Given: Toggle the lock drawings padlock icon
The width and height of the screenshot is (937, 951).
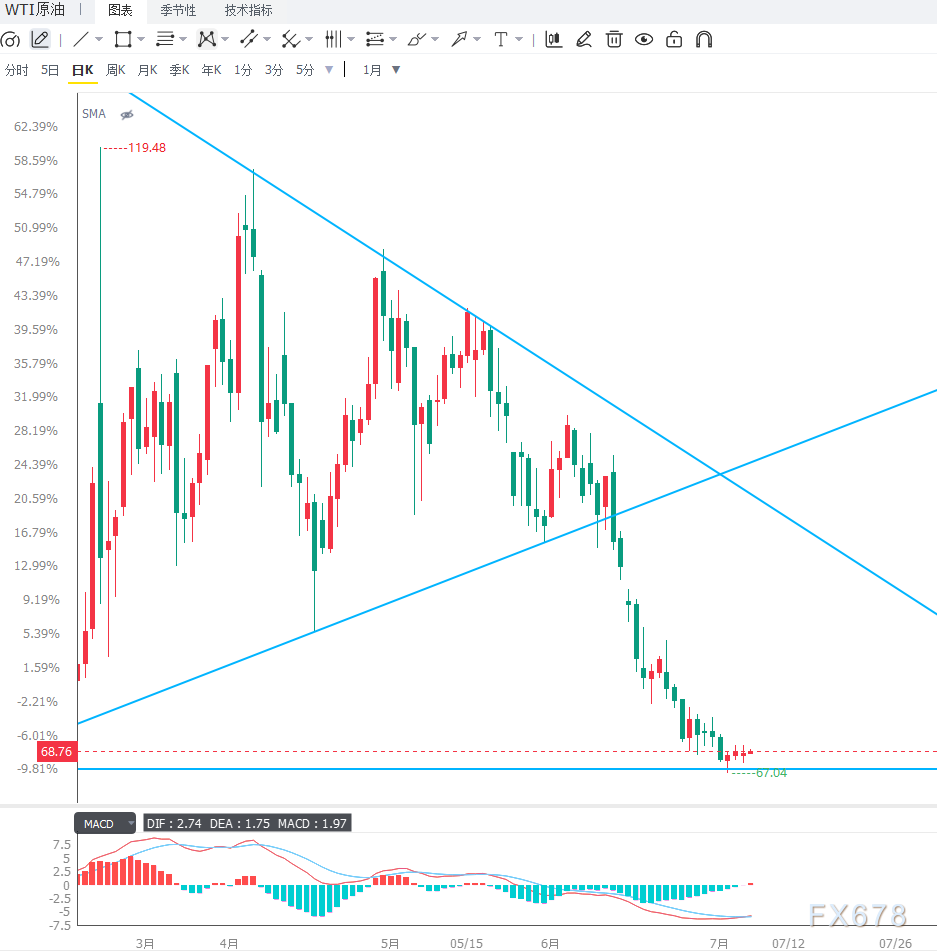Looking at the screenshot, I should pos(674,39).
